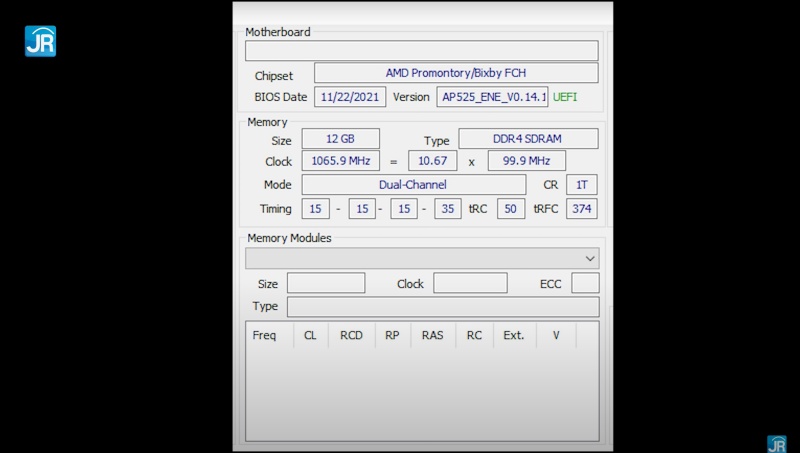This screenshot has height=453, width=800.
Task: Click the memory Clock value 1065.9 MHz
Action: 340,161
